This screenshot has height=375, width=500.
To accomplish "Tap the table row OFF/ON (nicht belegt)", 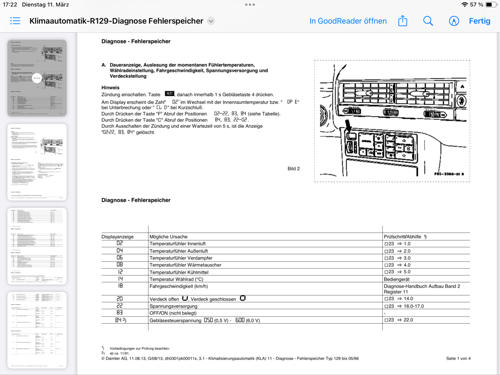I will click(x=286, y=313).
